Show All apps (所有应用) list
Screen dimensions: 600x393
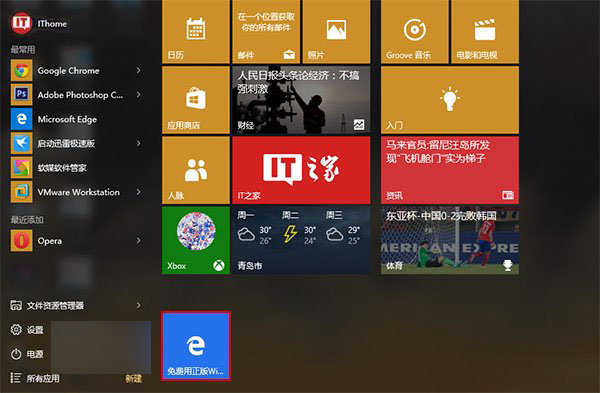pos(35,378)
